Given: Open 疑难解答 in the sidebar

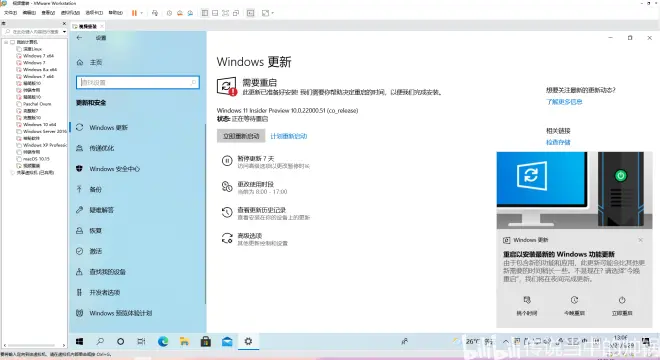Looking at the screenshot, I should pos(101,210).
